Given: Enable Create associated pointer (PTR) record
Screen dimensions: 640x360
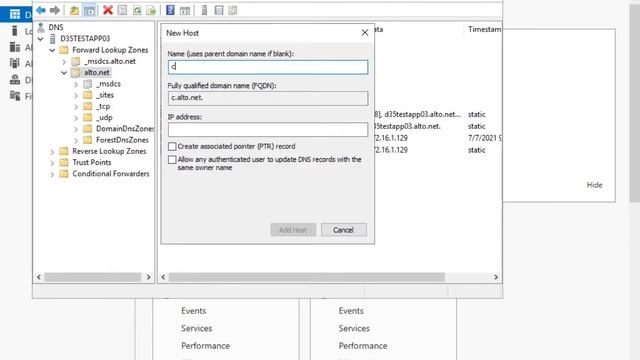Looking at the screenshot, I should pyautogui.click(x=172, y=146).
